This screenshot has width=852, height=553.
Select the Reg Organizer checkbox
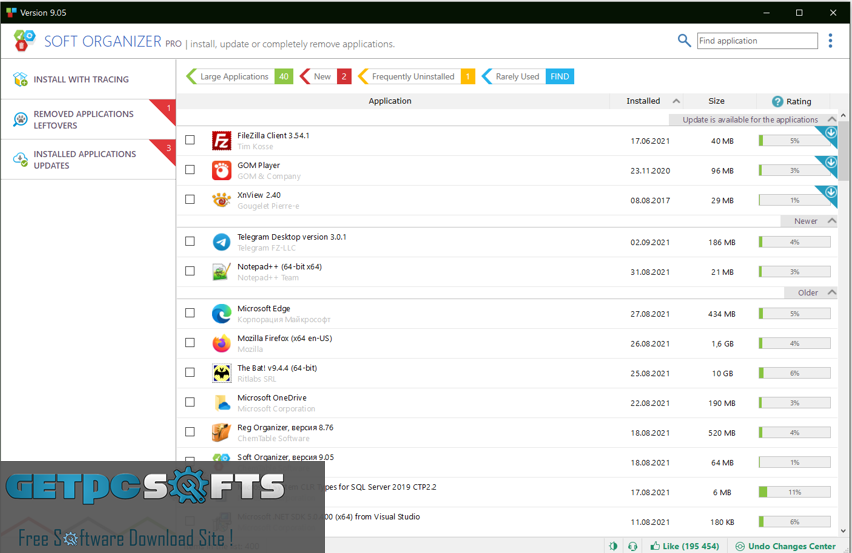pyautogui.click(x=190, y=431)
